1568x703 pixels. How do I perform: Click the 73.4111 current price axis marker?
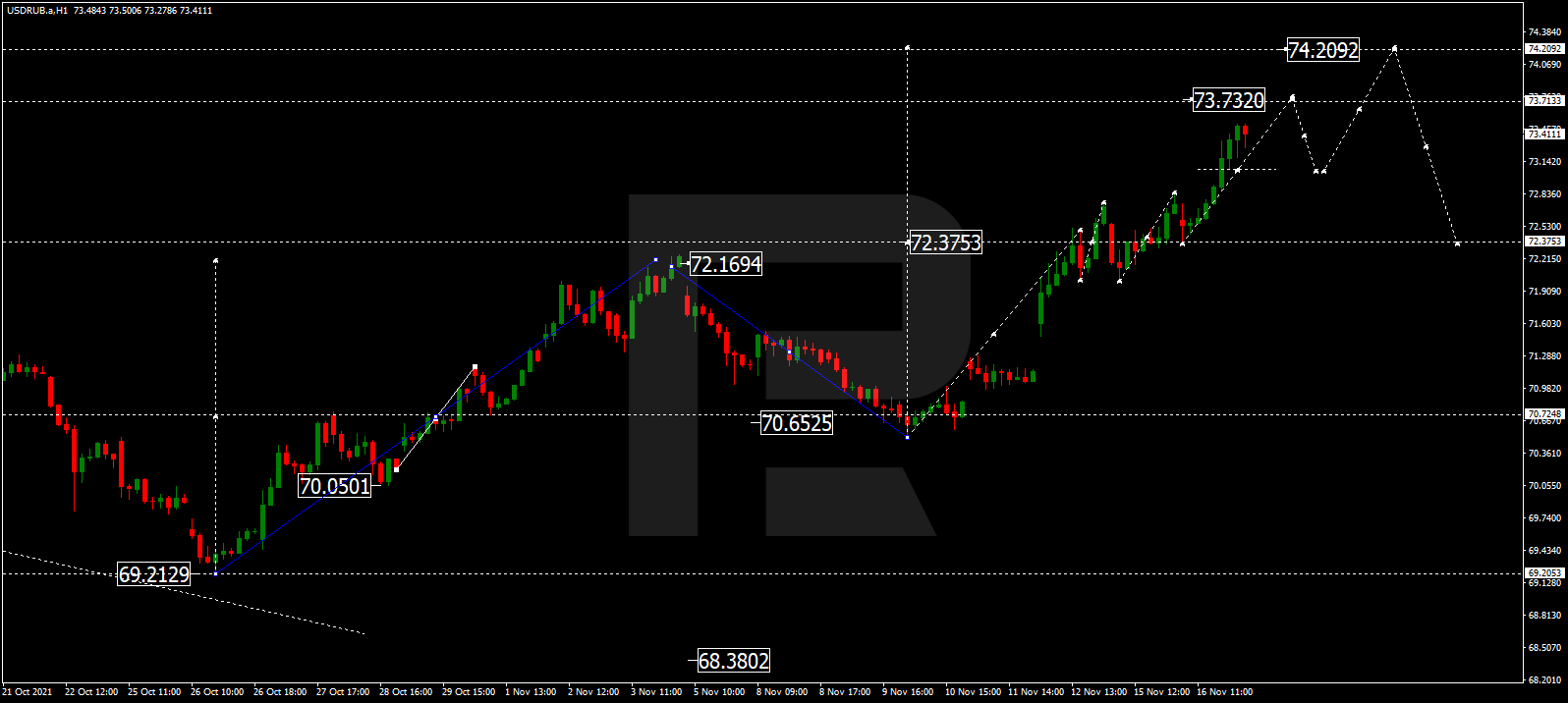[x=1543, y=134]
